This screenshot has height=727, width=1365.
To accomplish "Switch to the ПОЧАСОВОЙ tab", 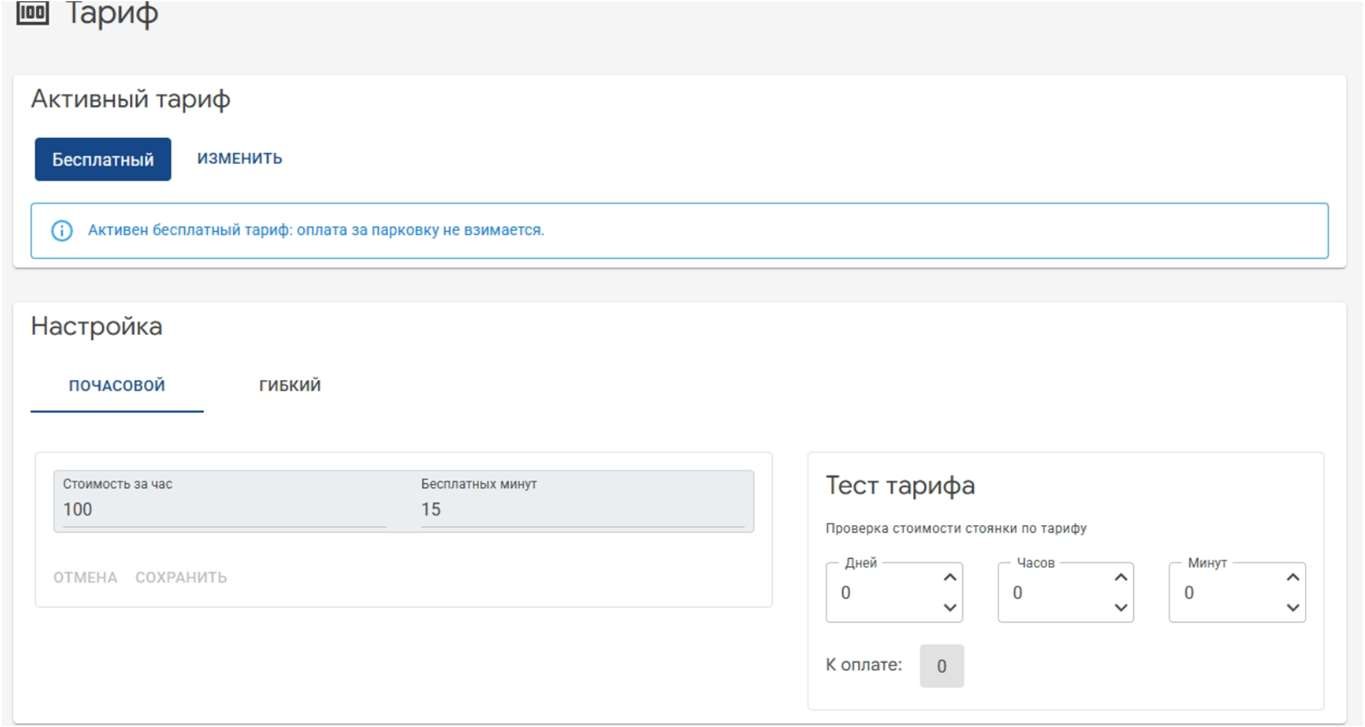I will [117, 386].
